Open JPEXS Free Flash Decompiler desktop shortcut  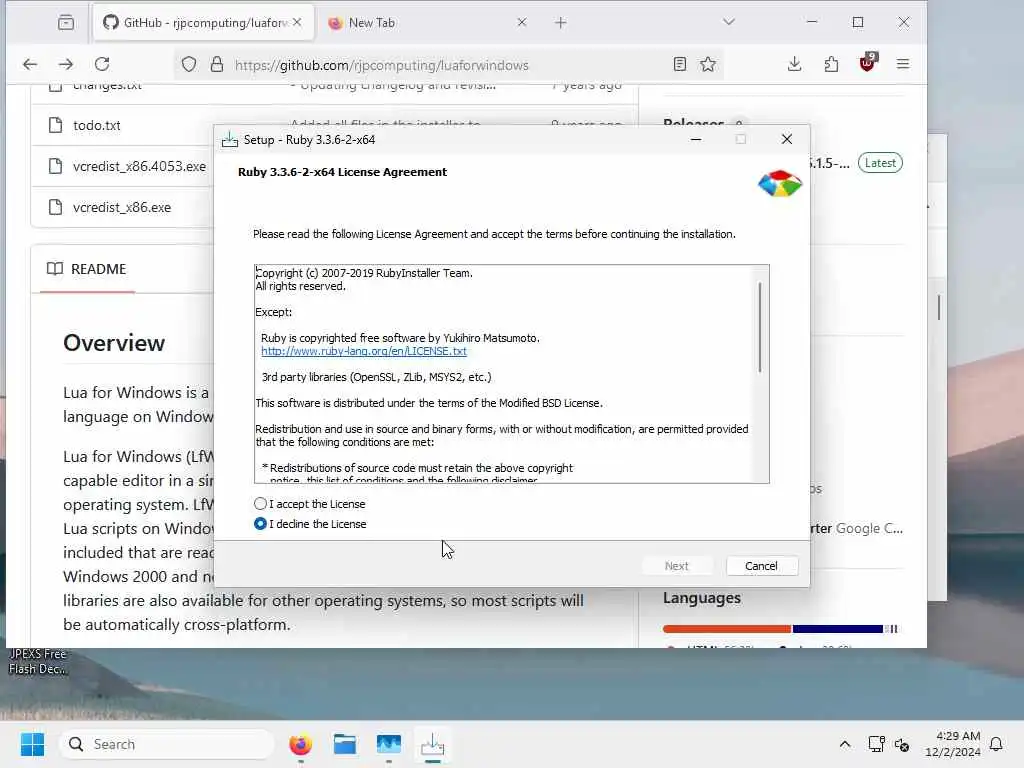tap(37, 661)
